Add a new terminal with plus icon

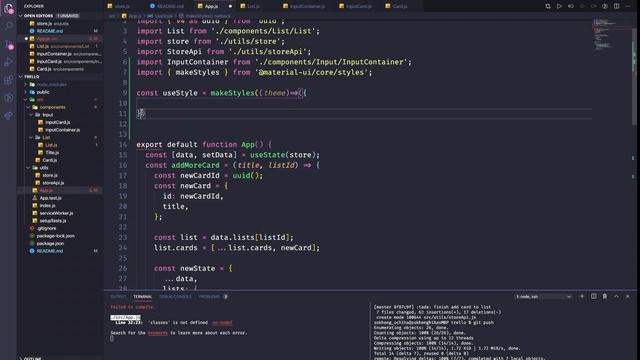[582, 296]
